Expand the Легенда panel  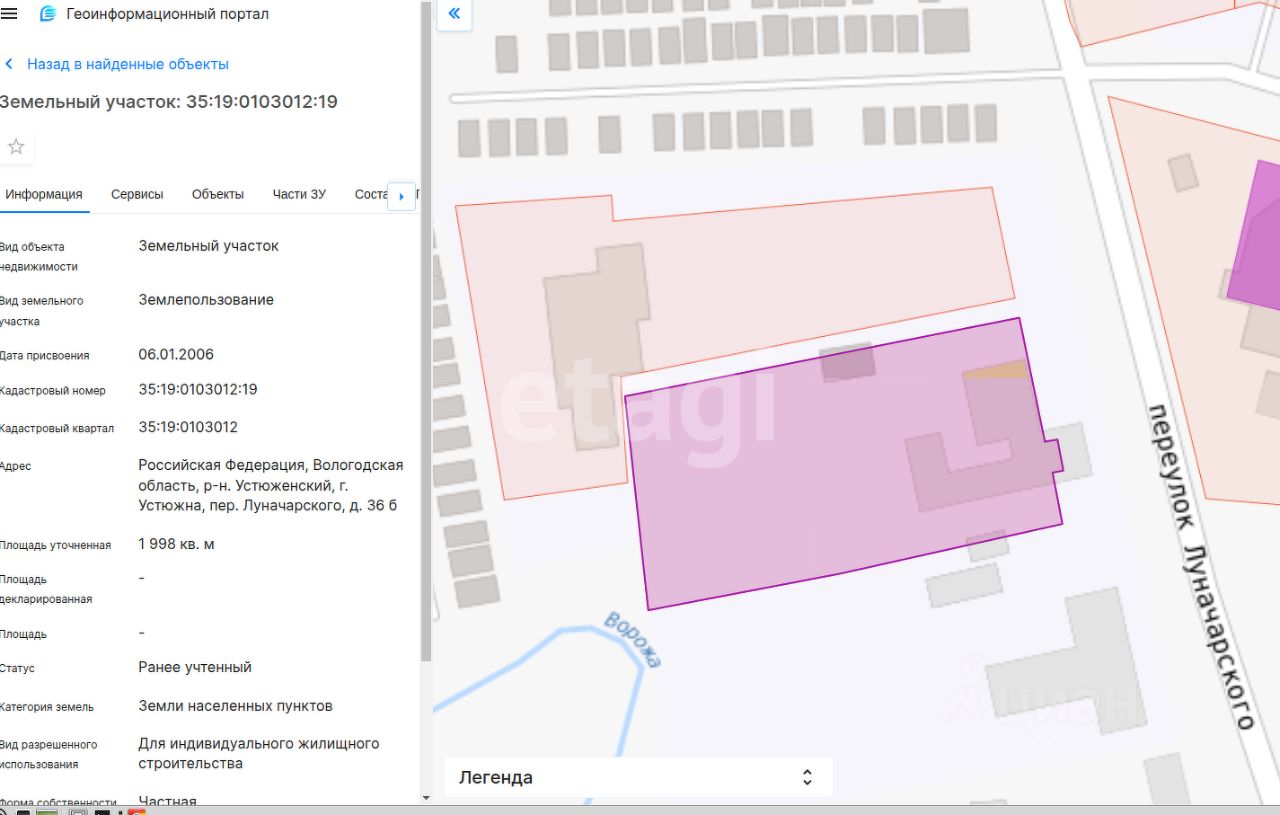[x=807, y=777]
